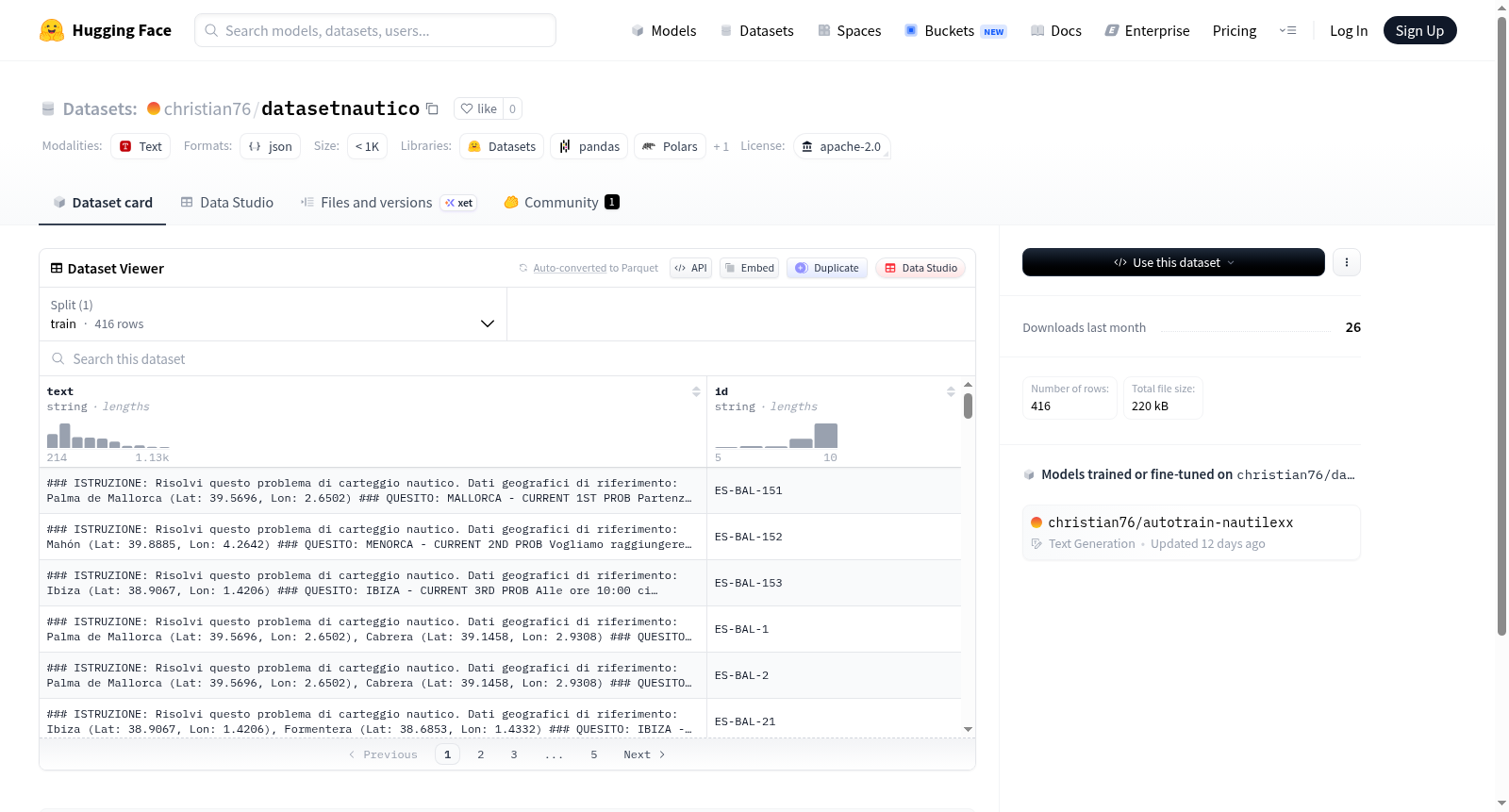Viewport: 1509px width, 812px height.
Task: Click the like count number
Action: point(512,108)
